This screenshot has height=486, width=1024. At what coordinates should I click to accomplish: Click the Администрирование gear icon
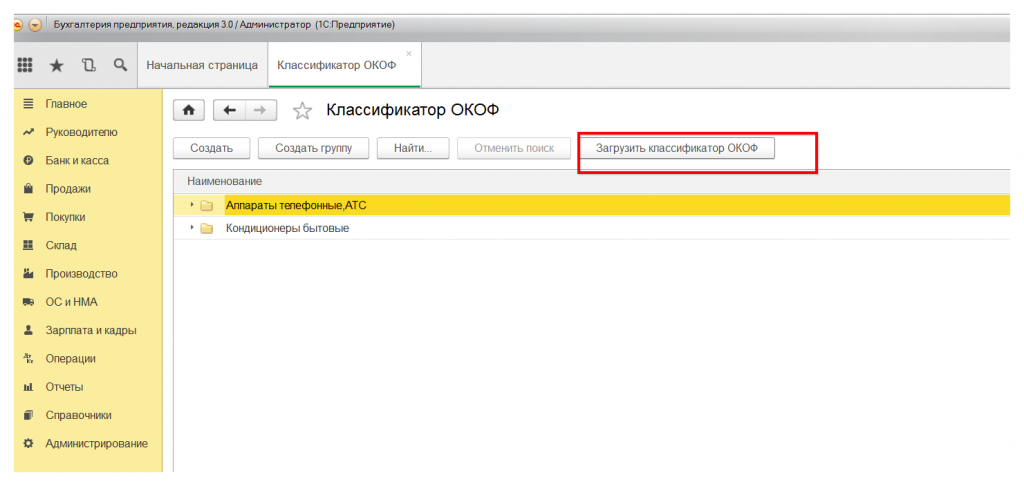click(x=28, y=444)
